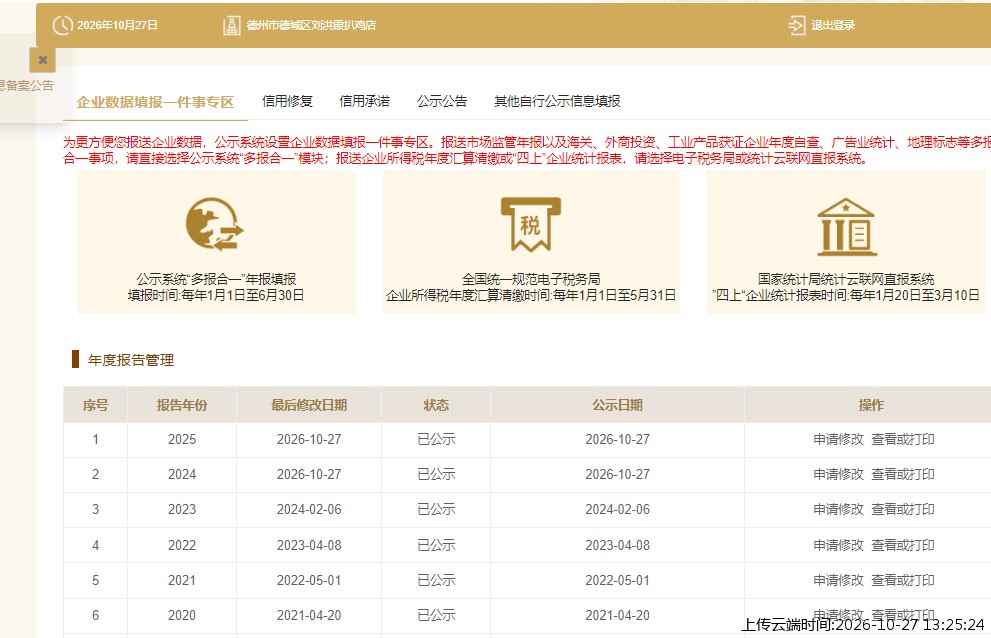
Task: Click the header date 2026年10月27日
Action: [118, 25]
